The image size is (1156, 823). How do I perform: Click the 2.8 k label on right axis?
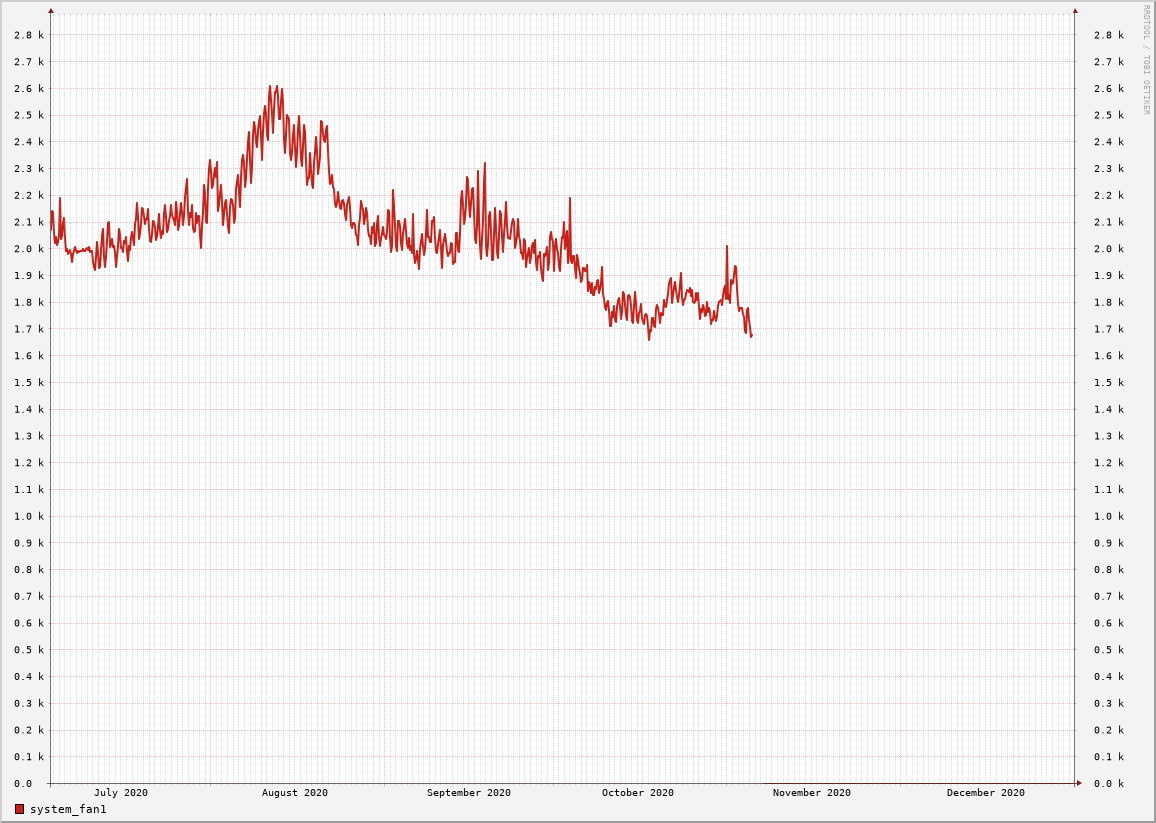tap(1109, 35)
